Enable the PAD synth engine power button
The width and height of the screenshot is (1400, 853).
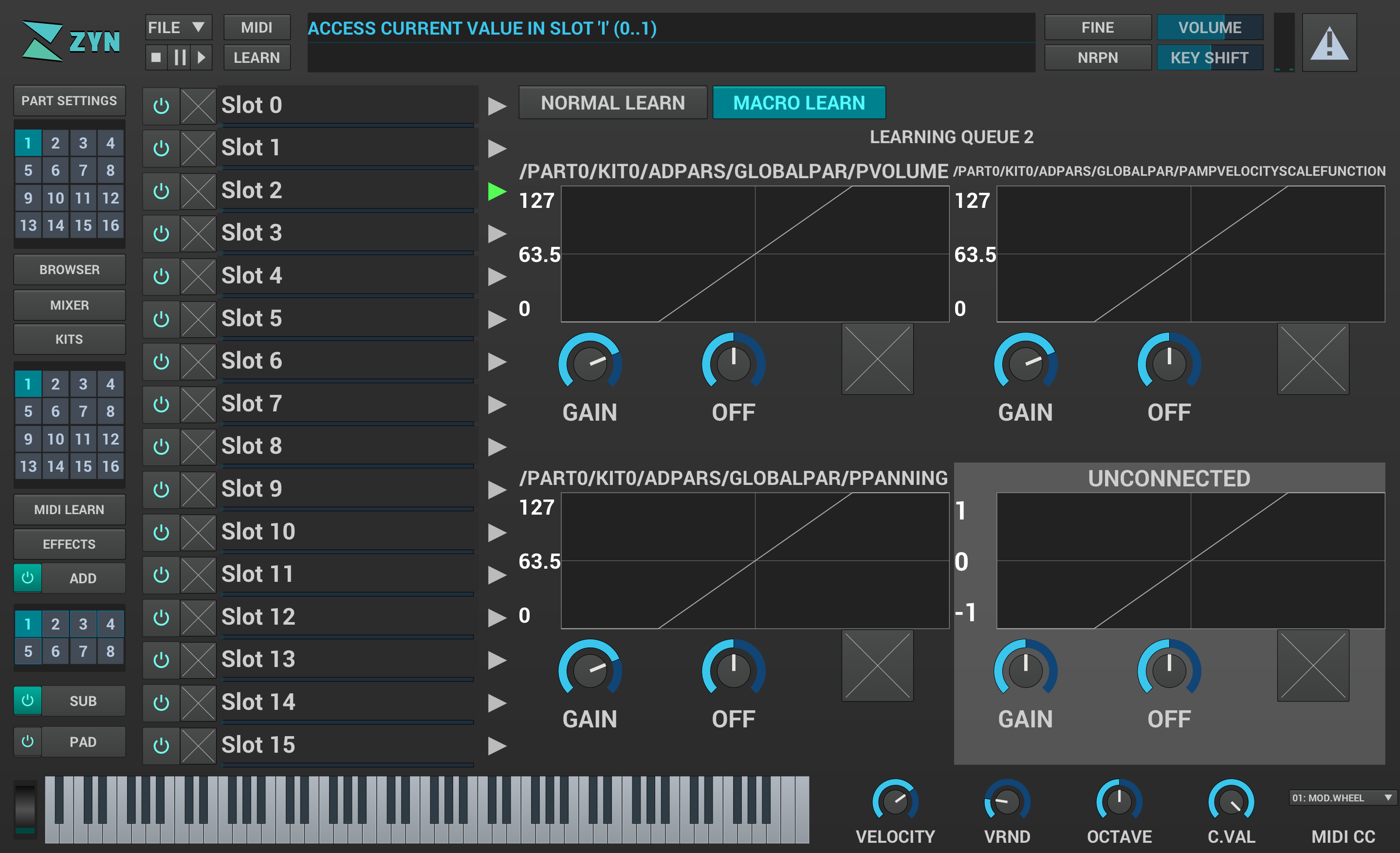(x=27, y=742)
